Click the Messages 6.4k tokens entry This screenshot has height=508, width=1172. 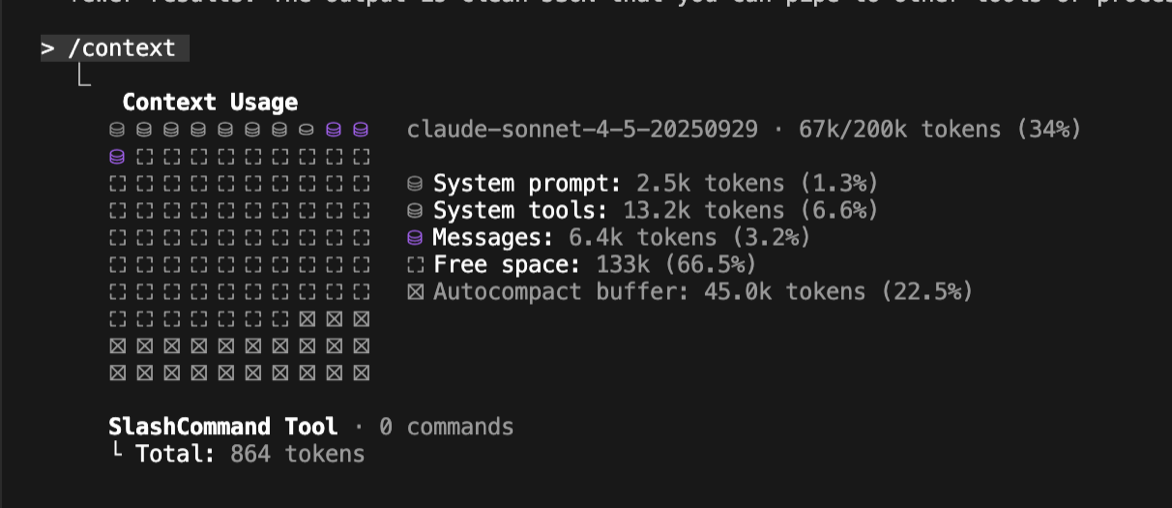tap(620, 238)
